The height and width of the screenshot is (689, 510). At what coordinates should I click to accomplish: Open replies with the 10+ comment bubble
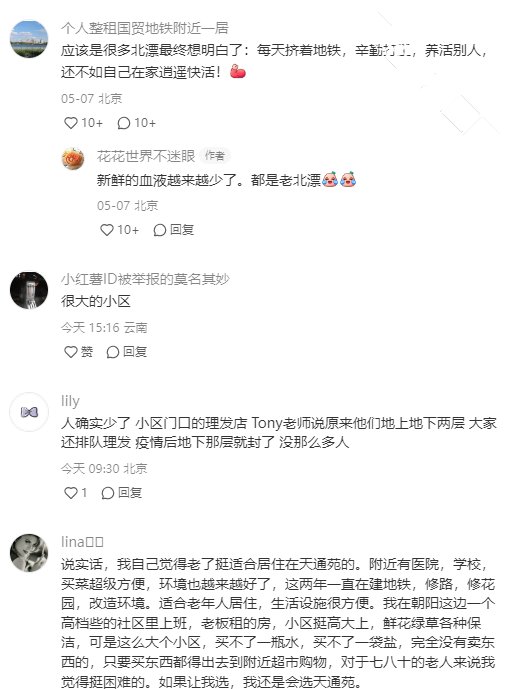(x=136, y=123)
